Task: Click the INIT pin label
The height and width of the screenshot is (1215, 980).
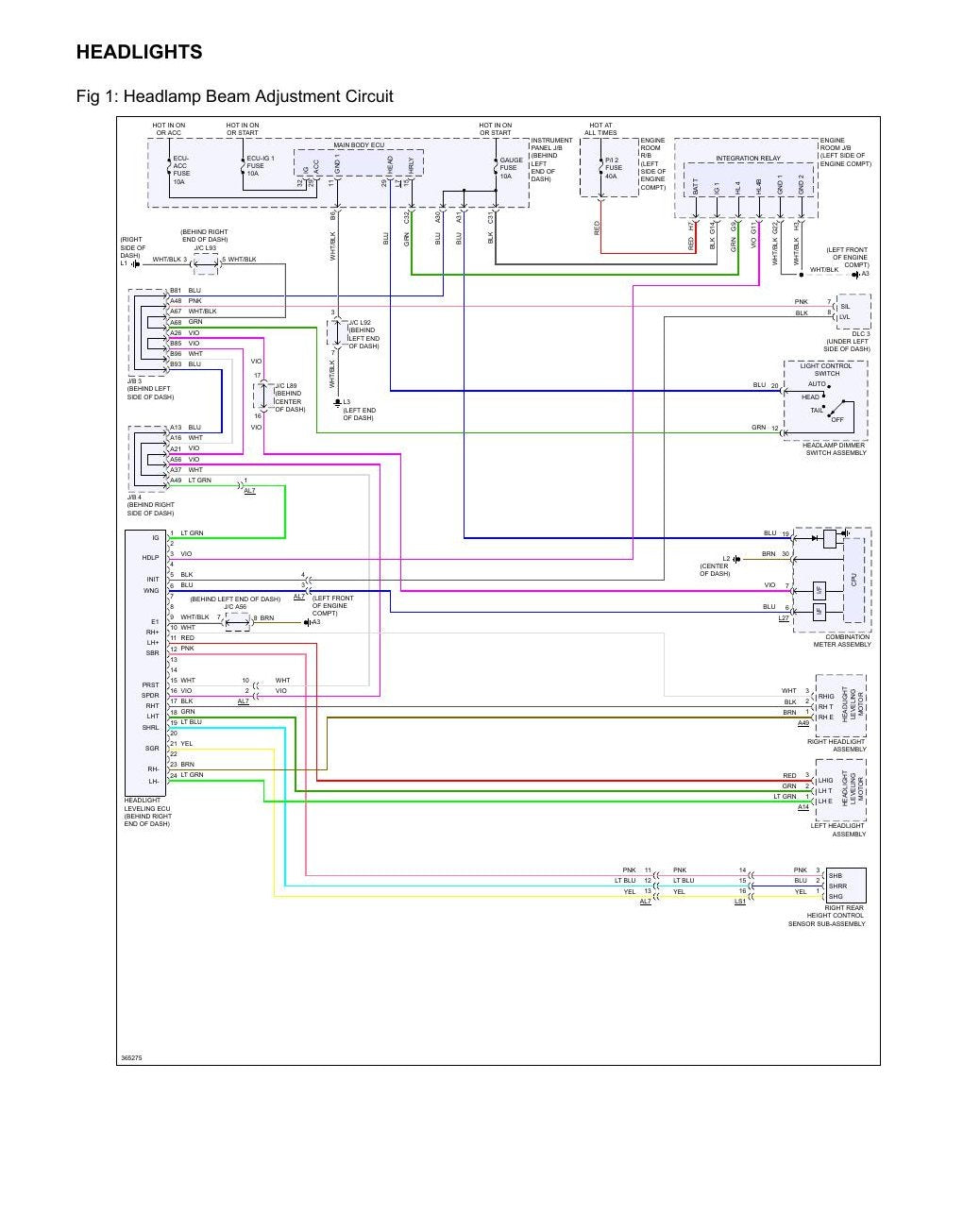Action: coord(153,580)
